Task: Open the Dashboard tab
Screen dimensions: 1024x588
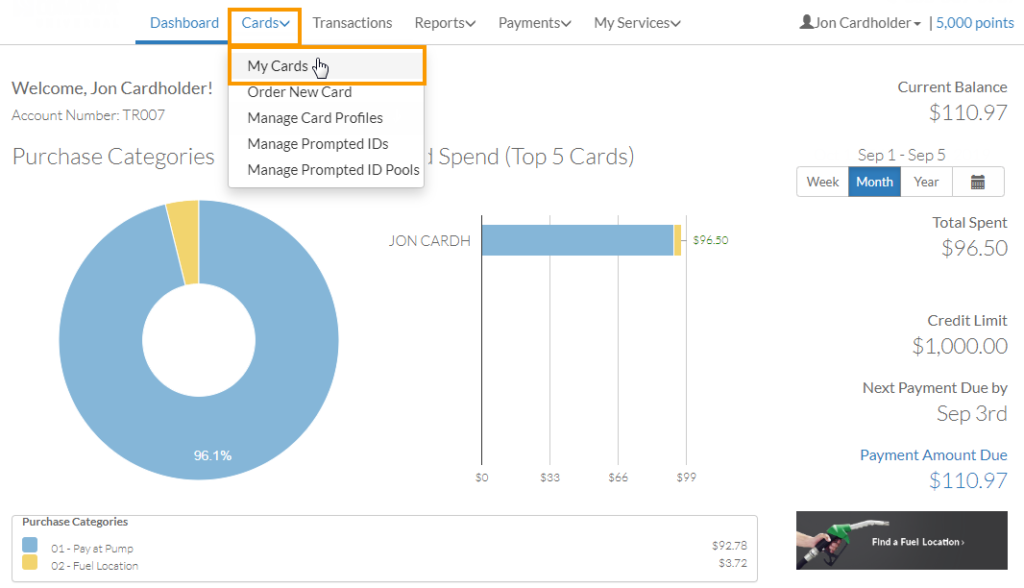Action: pyautogui.click(x=184, y=23)
